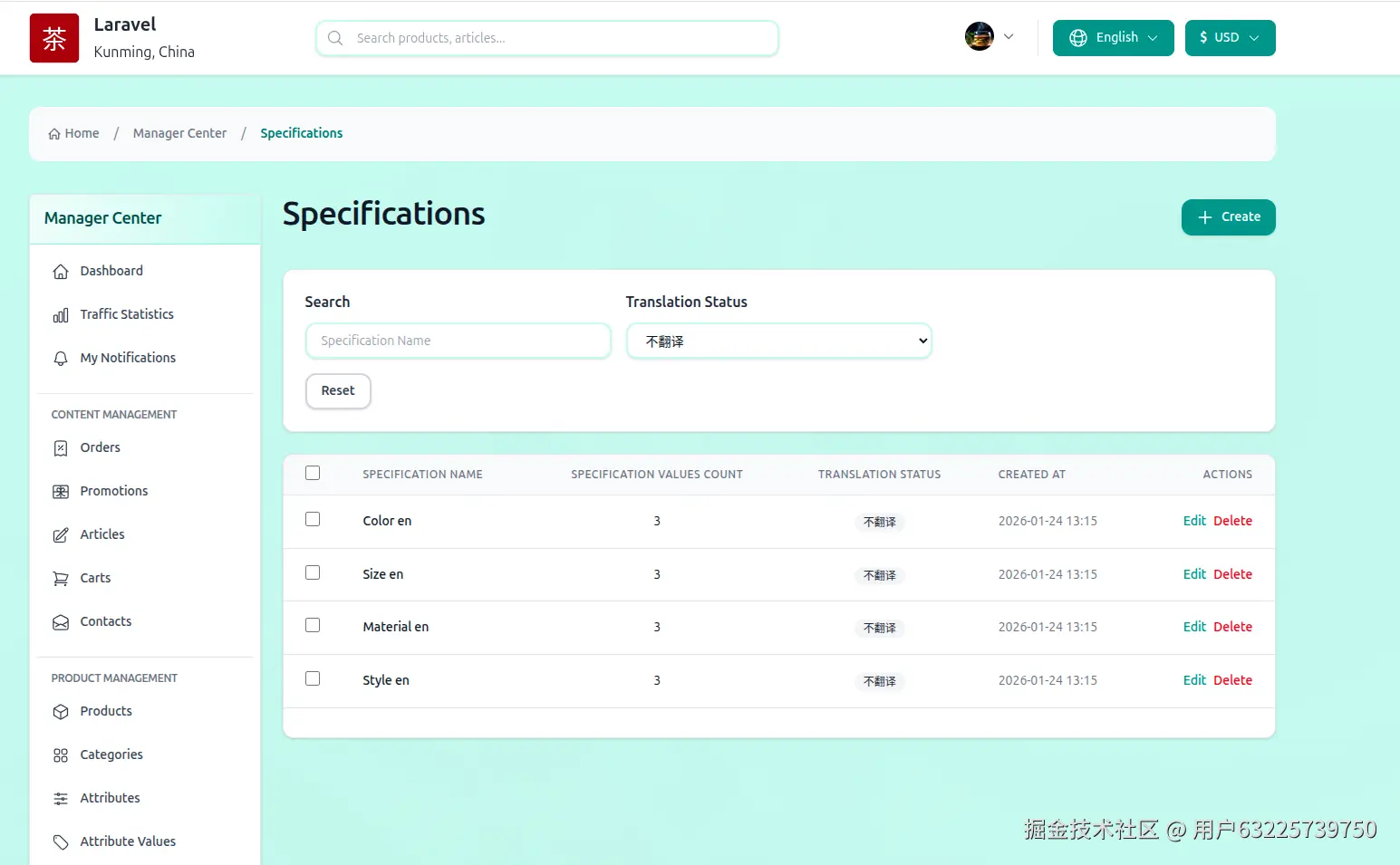Screen dimensions: 1400x865
Task: Click the user avatar picture
Action: (980, 36)
